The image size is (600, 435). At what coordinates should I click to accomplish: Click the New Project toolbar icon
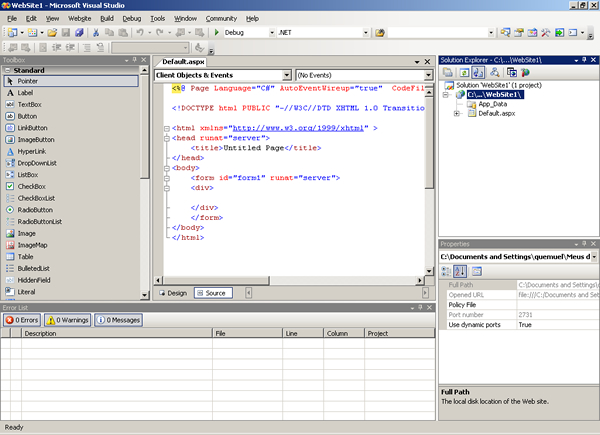click(12, 33)
